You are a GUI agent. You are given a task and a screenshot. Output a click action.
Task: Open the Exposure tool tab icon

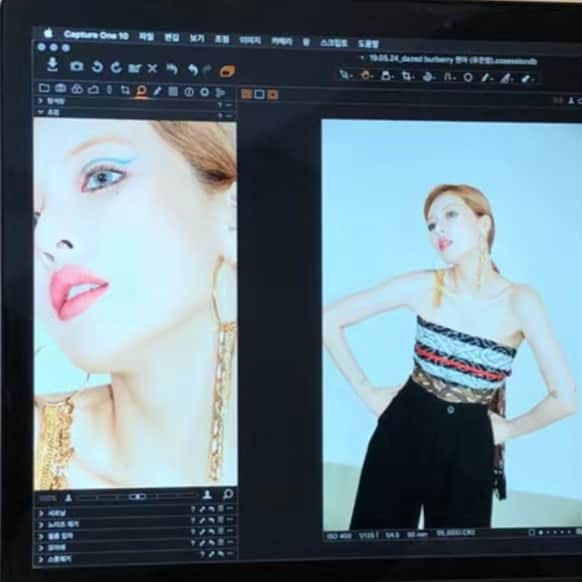(x=93, y=89)
